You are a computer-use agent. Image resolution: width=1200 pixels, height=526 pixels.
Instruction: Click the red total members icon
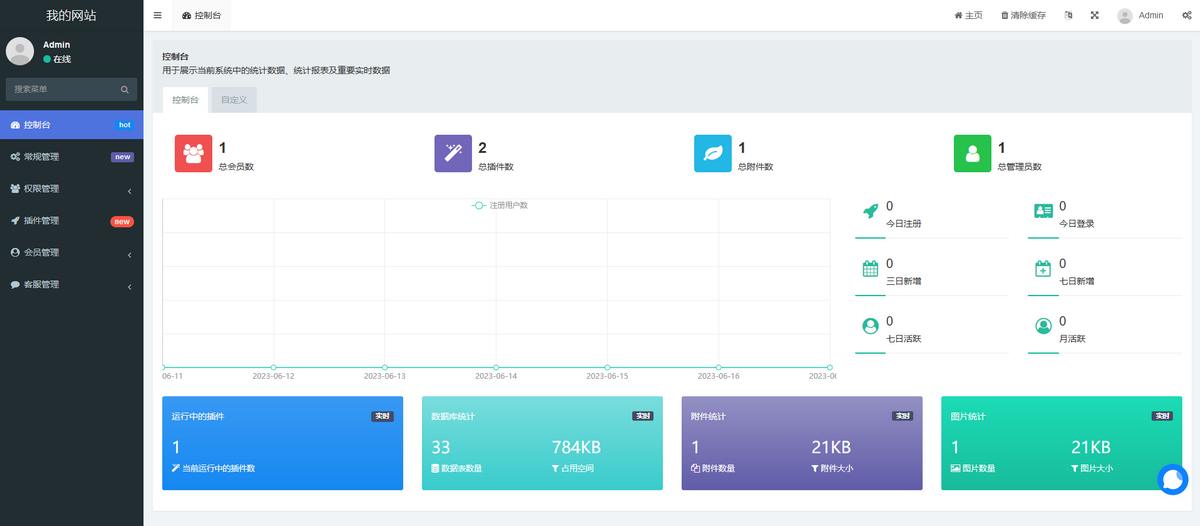194,154
